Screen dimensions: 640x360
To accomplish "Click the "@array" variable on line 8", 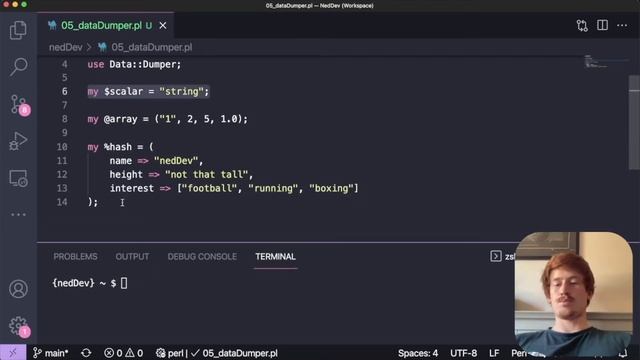I will tap(120, 119).
